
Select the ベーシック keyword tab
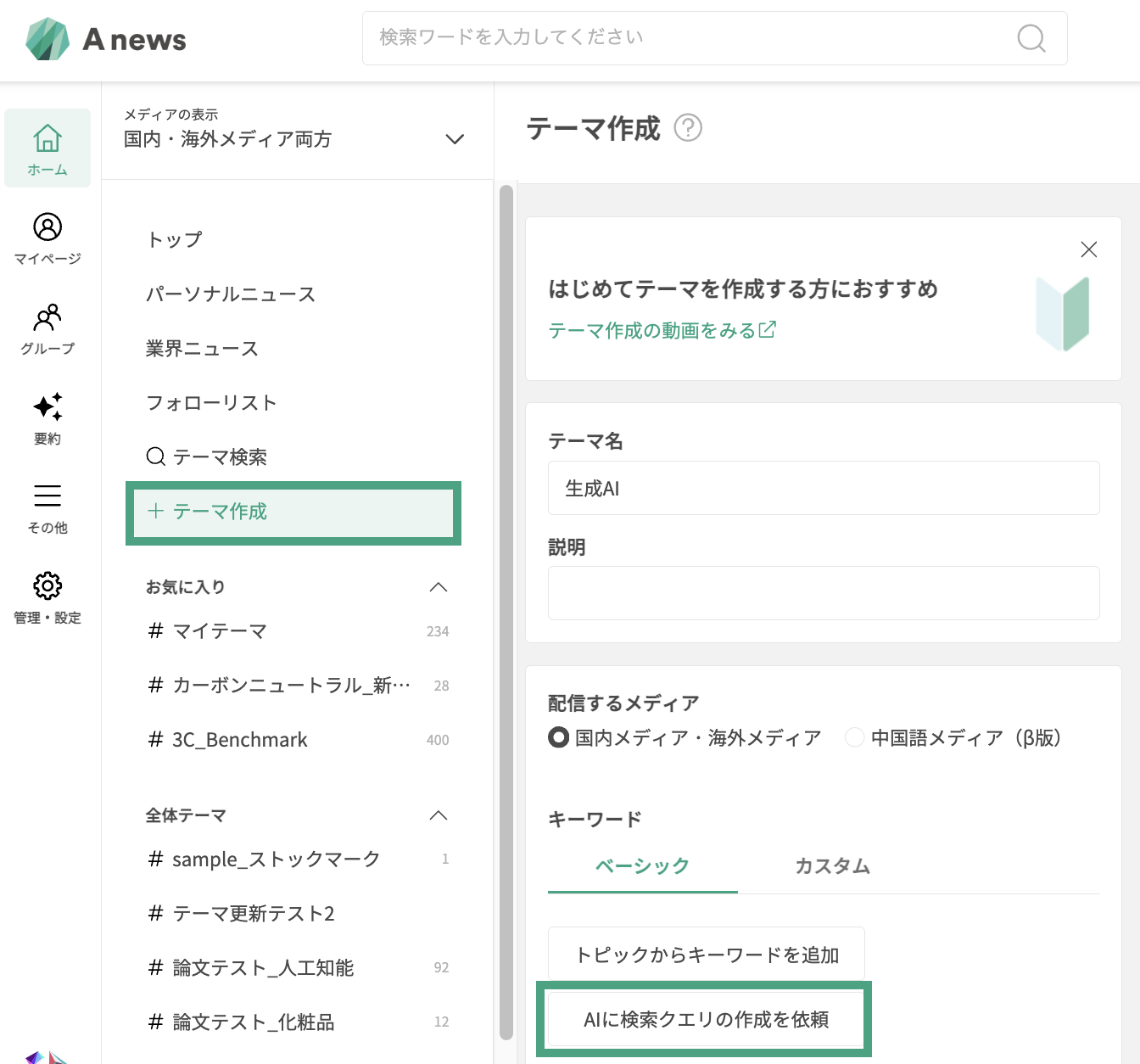point(642,866)
